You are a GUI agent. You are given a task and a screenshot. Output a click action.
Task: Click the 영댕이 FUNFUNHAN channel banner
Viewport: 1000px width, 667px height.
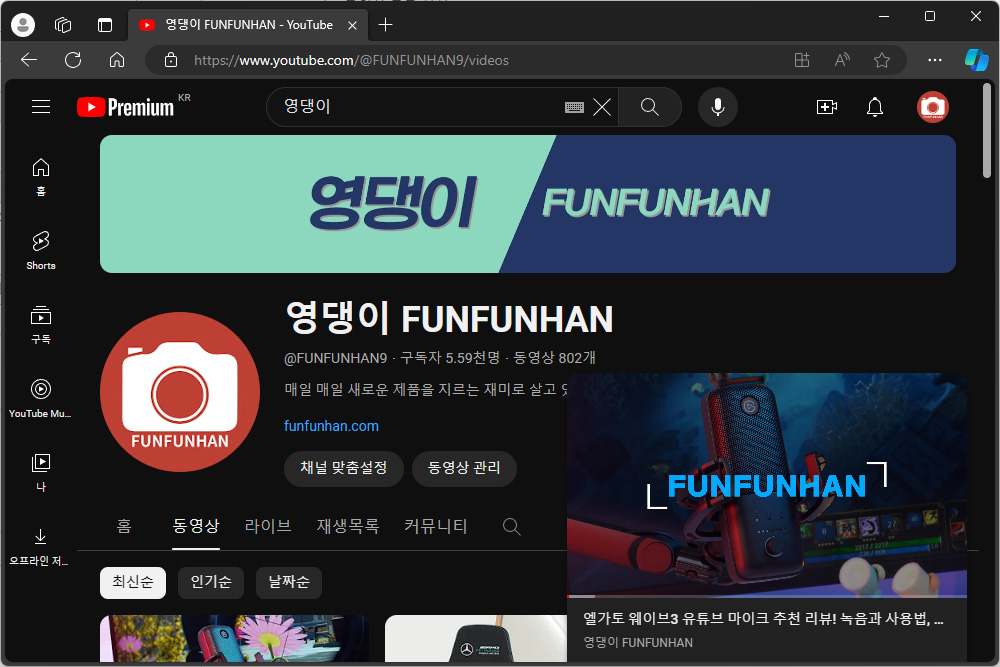coord(527,204)
